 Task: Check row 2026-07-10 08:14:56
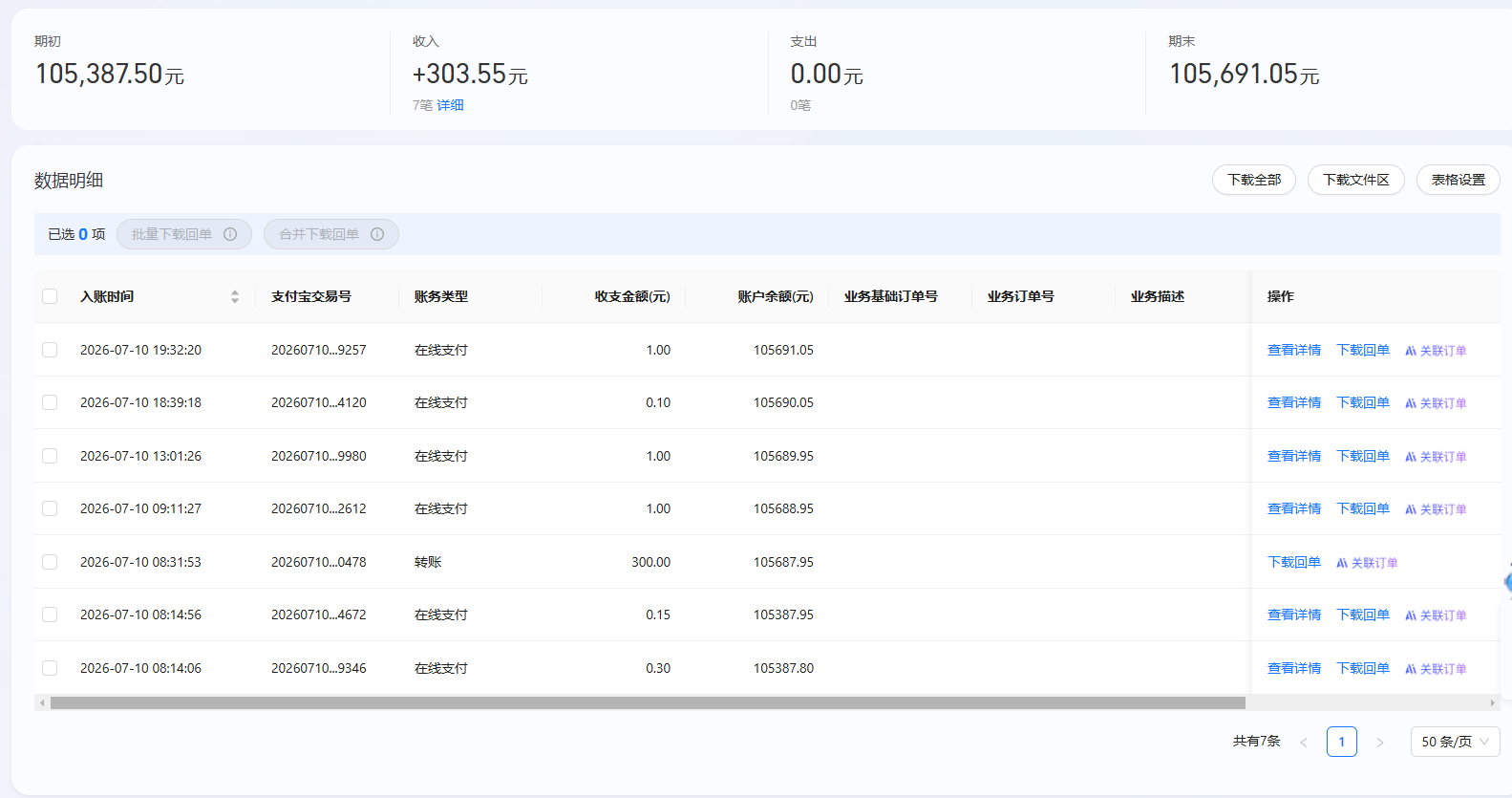point(50,615)
